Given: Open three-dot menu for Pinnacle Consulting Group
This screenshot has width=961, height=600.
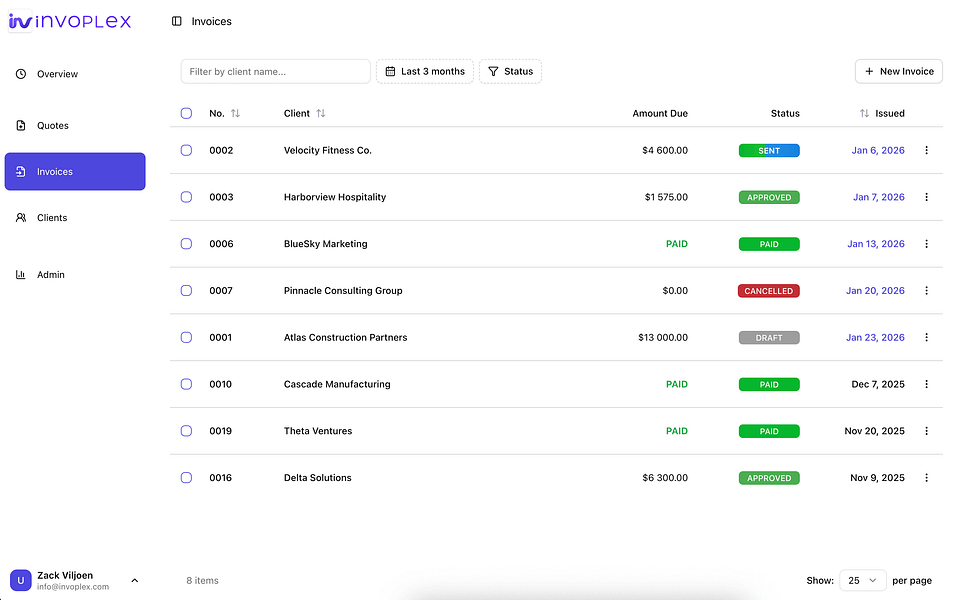Looking at the screenshot, I should (926, 291).
